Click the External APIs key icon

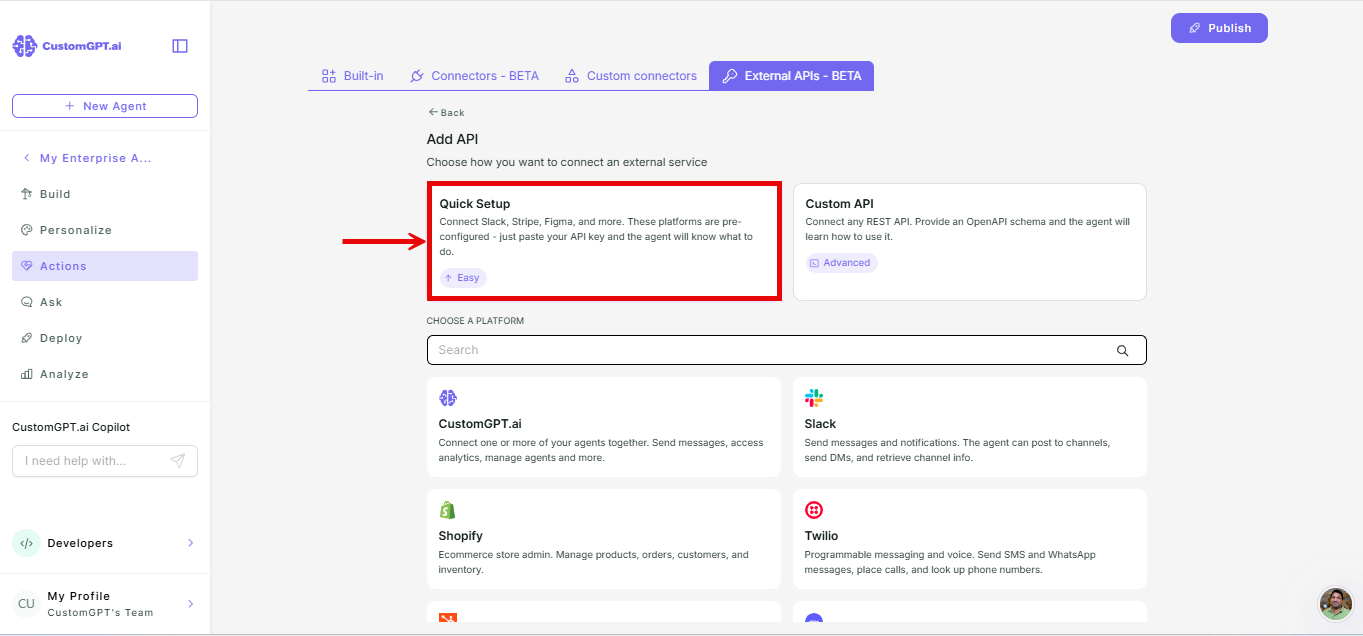click(x=730, y=76)
